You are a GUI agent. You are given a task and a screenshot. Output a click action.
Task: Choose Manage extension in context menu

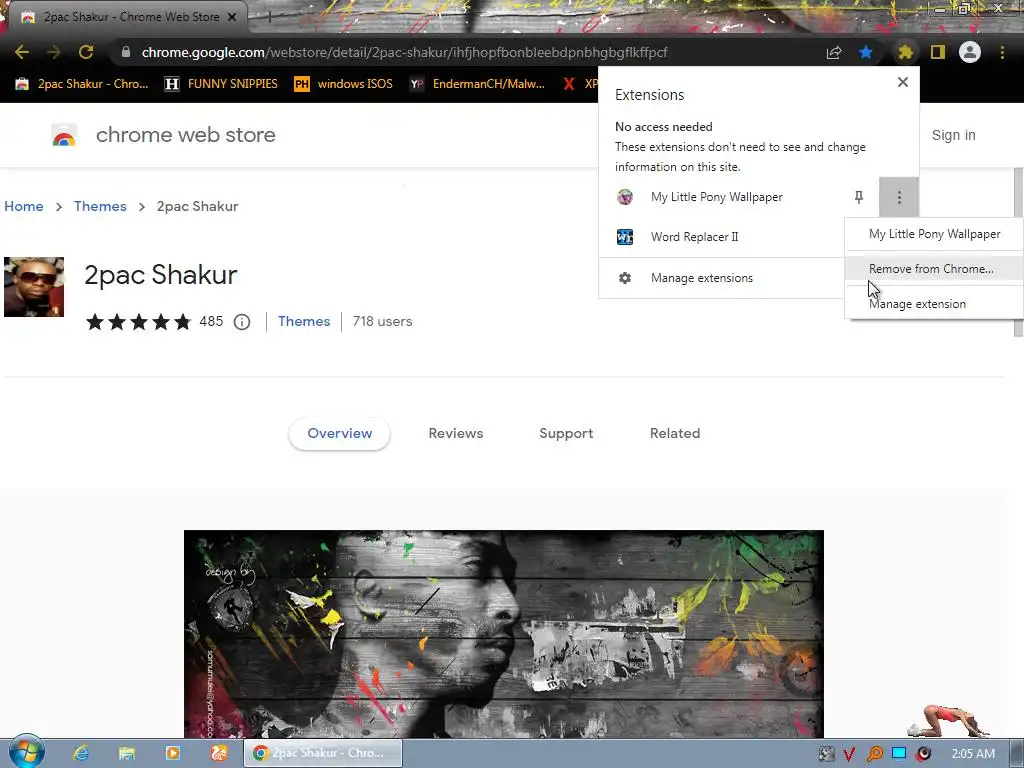[x=935, y=304]
